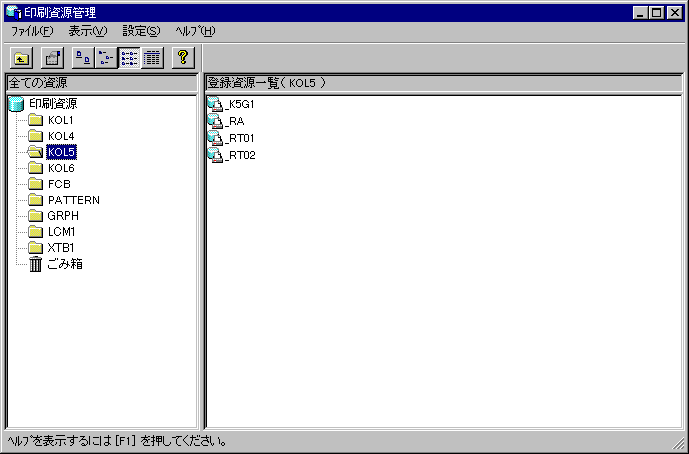Open the ヘルプ(H) menu
Image resolution: width=689 pixels, height=454 pixels.
(195, 31)
